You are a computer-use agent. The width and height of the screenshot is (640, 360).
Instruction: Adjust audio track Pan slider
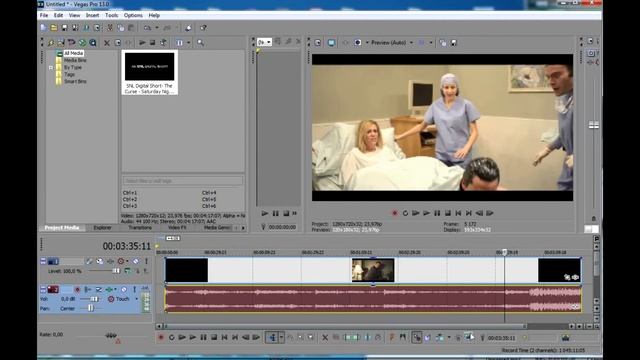(x=91, y=309)
